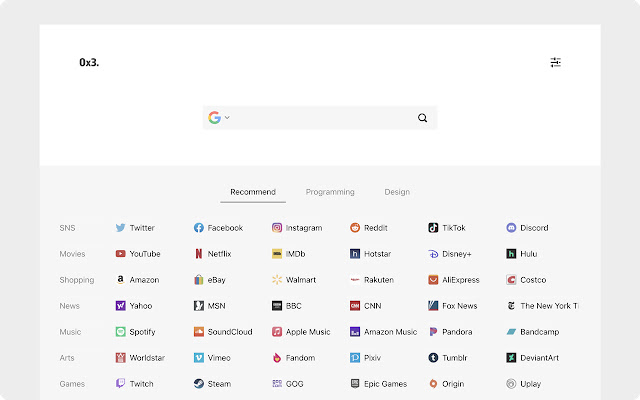Open the Bandcamp link
Image resolution: width=640 pixels, height=400 pixels.
pyautogui.click(x=533, y=332)
